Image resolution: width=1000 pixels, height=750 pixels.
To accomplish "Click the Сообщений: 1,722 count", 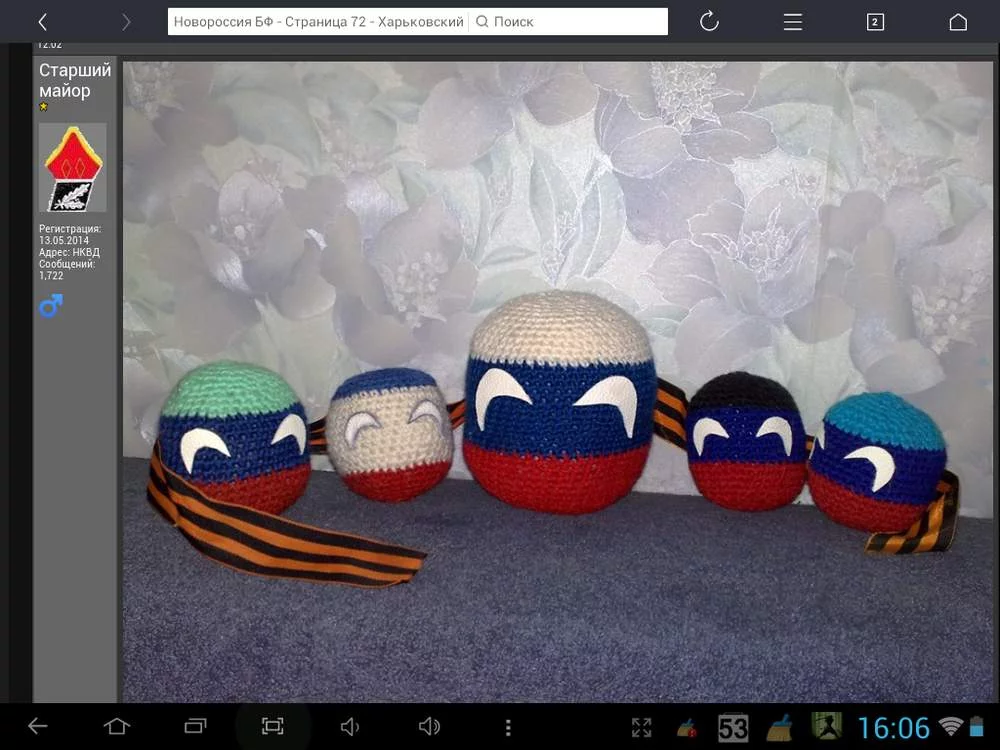I will pyautogui.click(x=66, y=270).
